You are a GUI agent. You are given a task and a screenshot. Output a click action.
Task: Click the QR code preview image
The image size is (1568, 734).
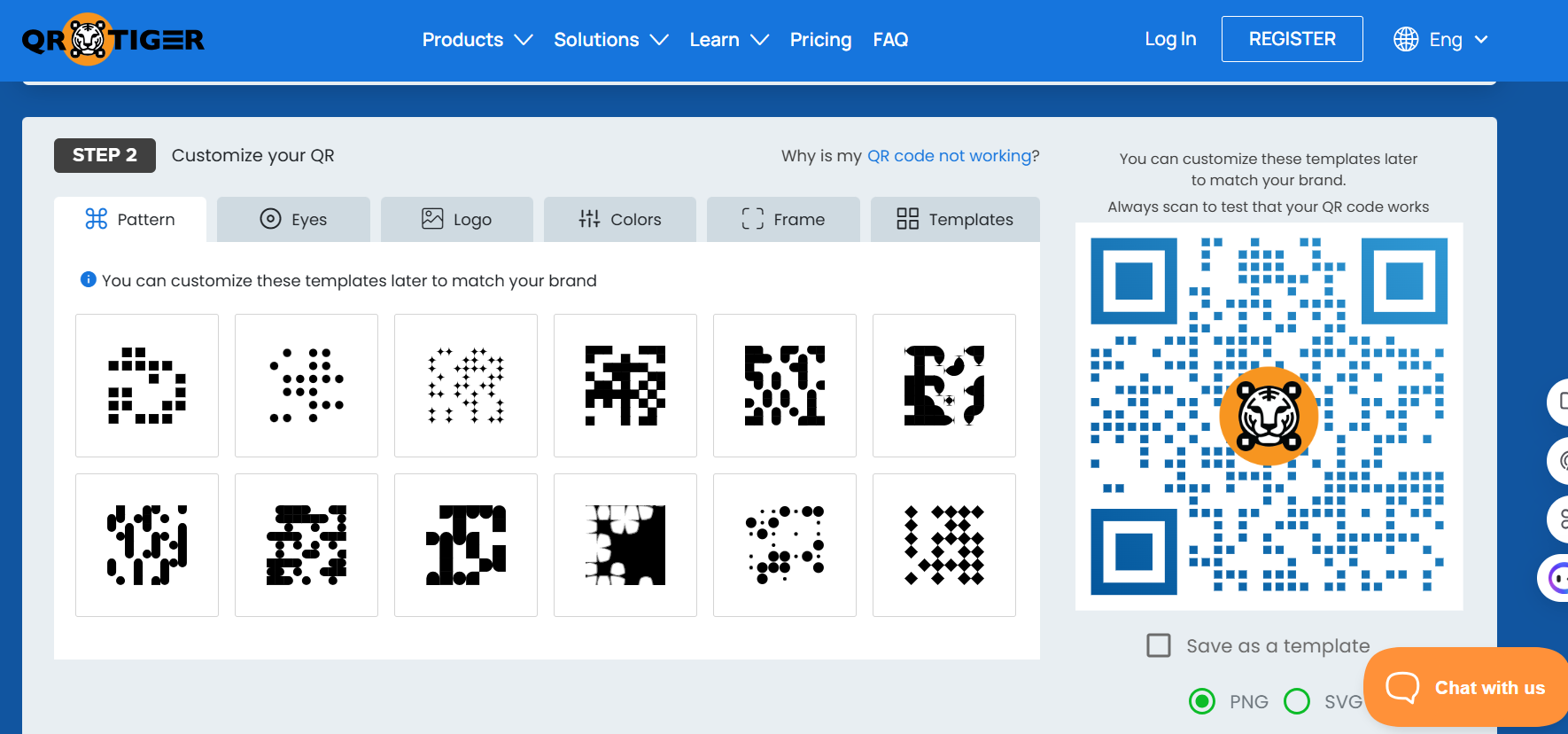[x=1269, y=416]
